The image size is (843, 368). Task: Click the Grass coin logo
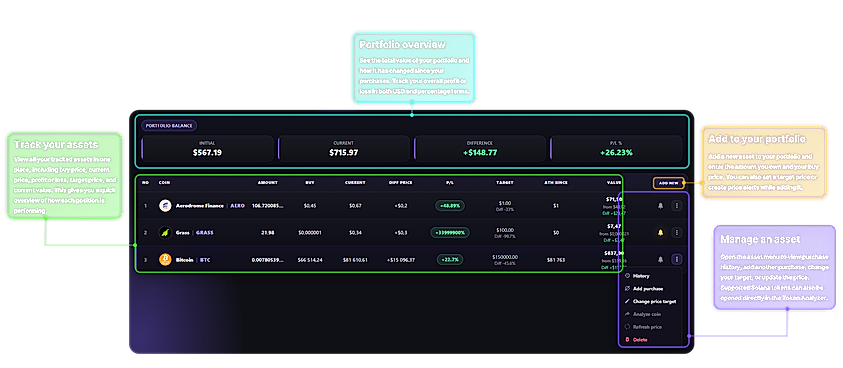[x=165, y=232]
